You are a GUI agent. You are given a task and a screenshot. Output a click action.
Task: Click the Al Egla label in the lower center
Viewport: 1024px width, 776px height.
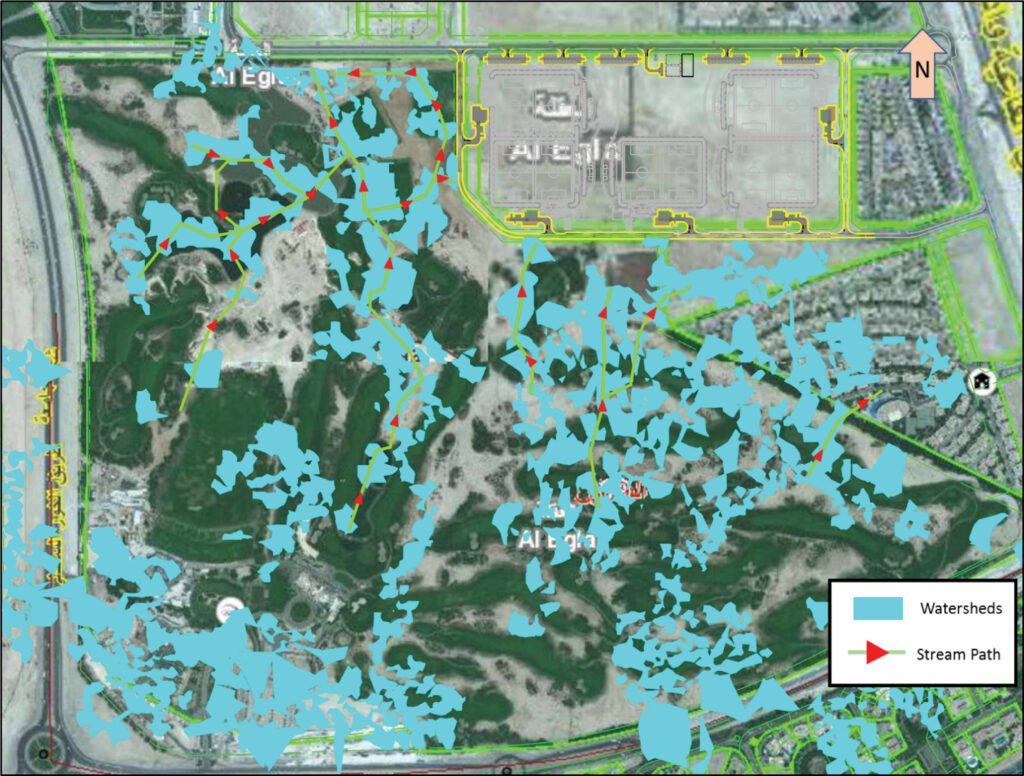pyautogui.click(x=557, y=540)
